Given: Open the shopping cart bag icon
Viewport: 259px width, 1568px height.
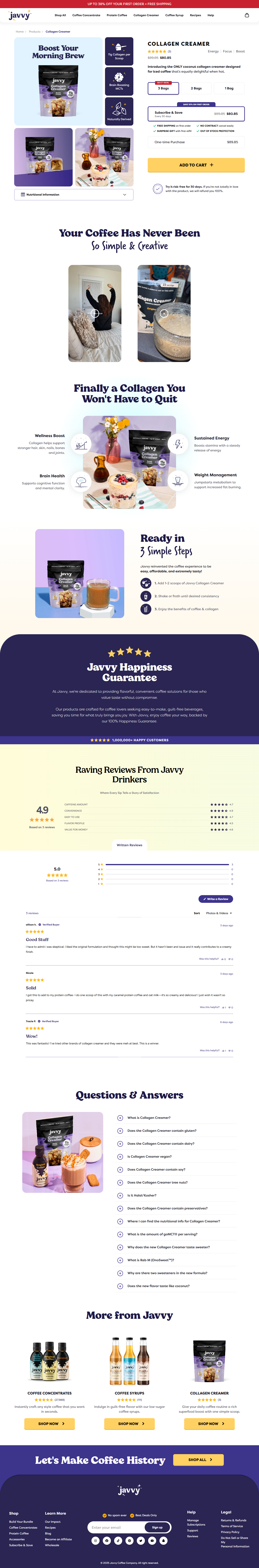Looking at the screenshot, I should [247, 15].
